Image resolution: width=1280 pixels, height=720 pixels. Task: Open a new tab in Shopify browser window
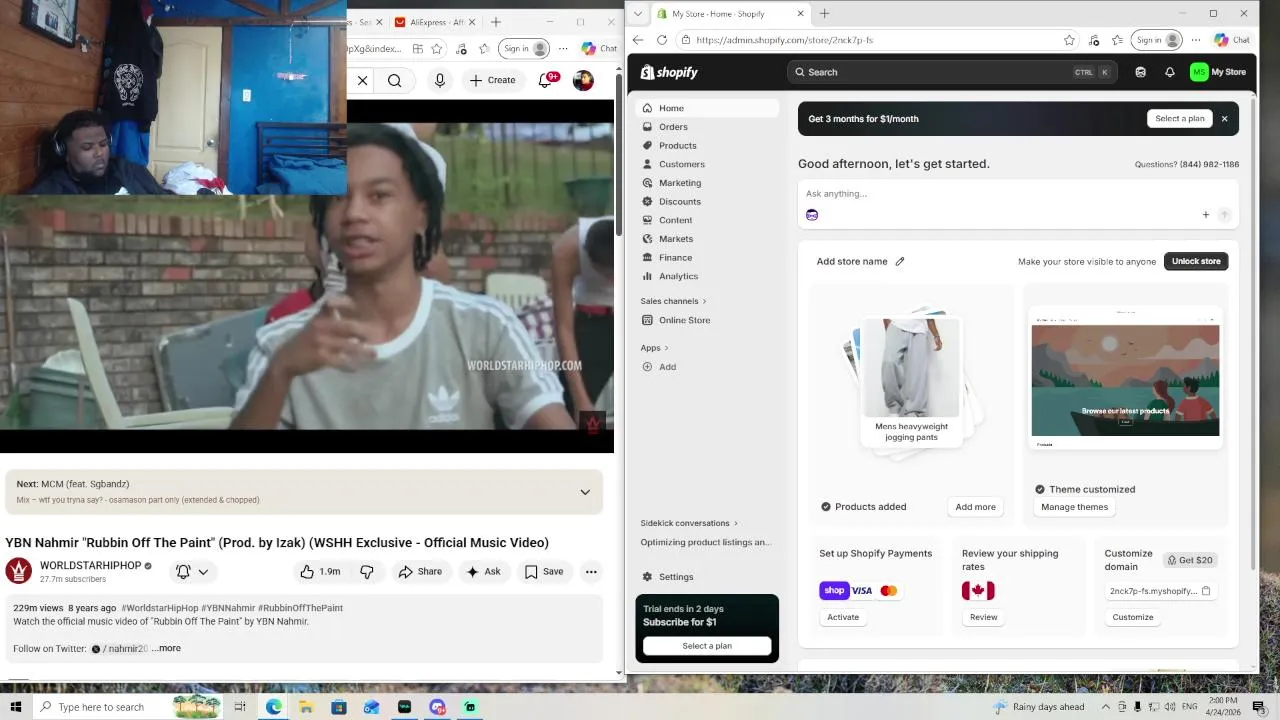click(x=824, y=13)
